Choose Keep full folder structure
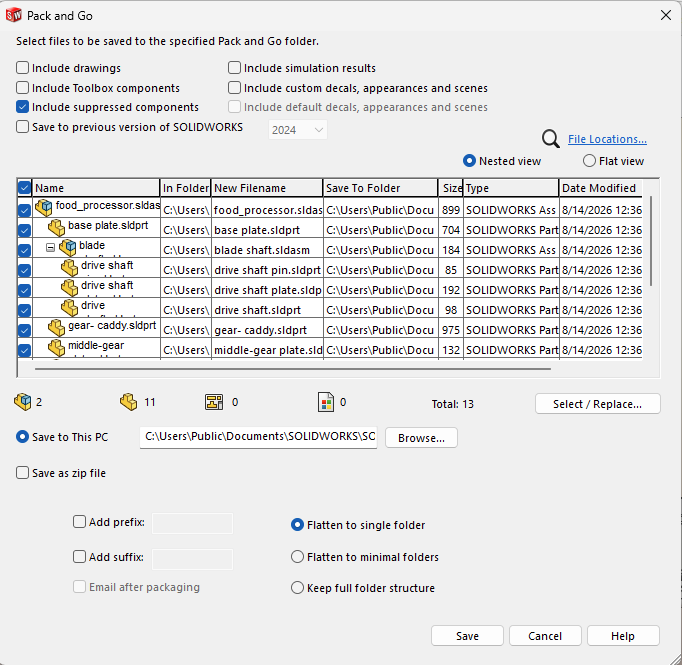 pyautogui.click(x=297, y=588)
